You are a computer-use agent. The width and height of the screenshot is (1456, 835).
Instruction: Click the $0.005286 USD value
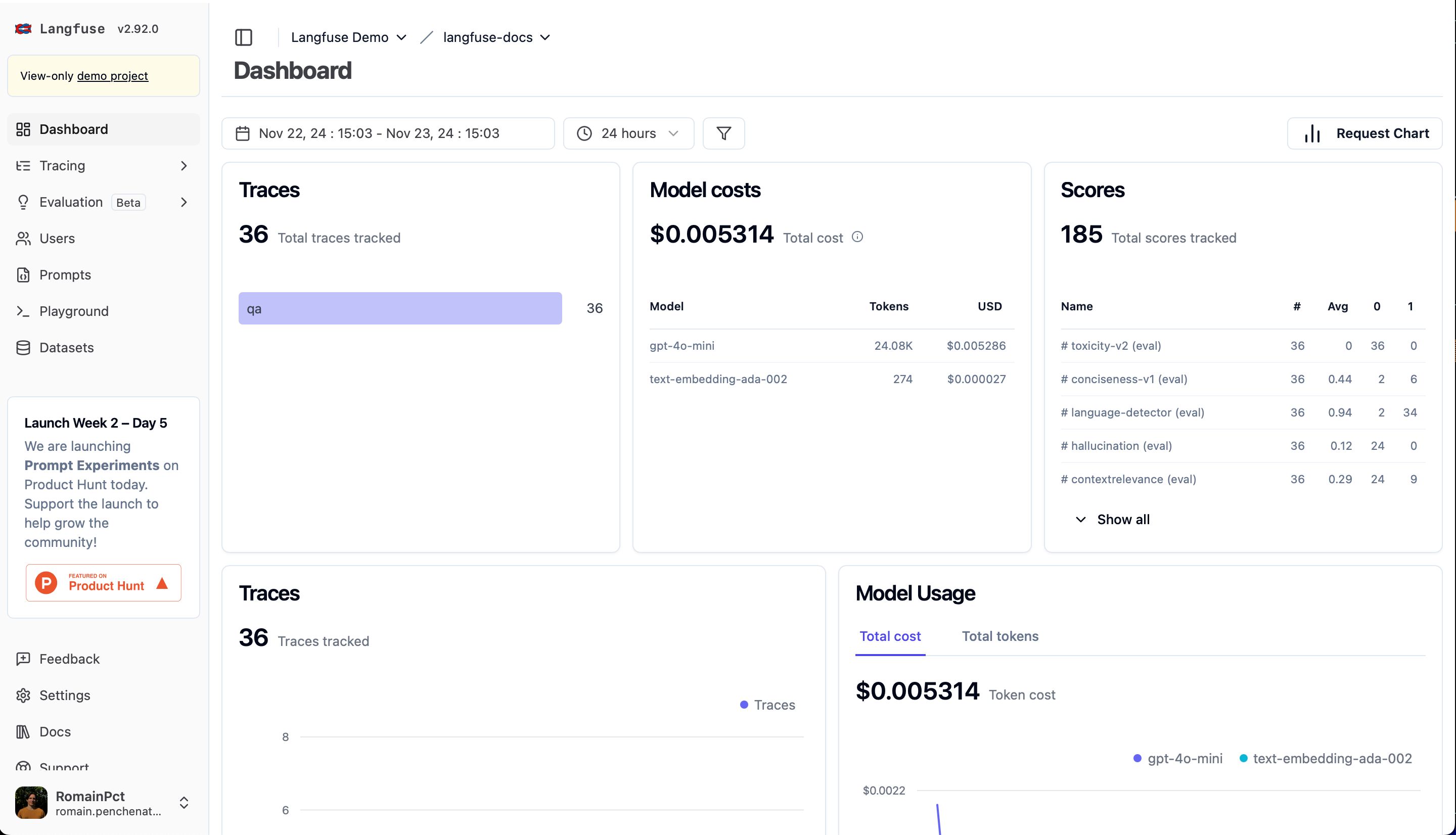click(976, 346)
